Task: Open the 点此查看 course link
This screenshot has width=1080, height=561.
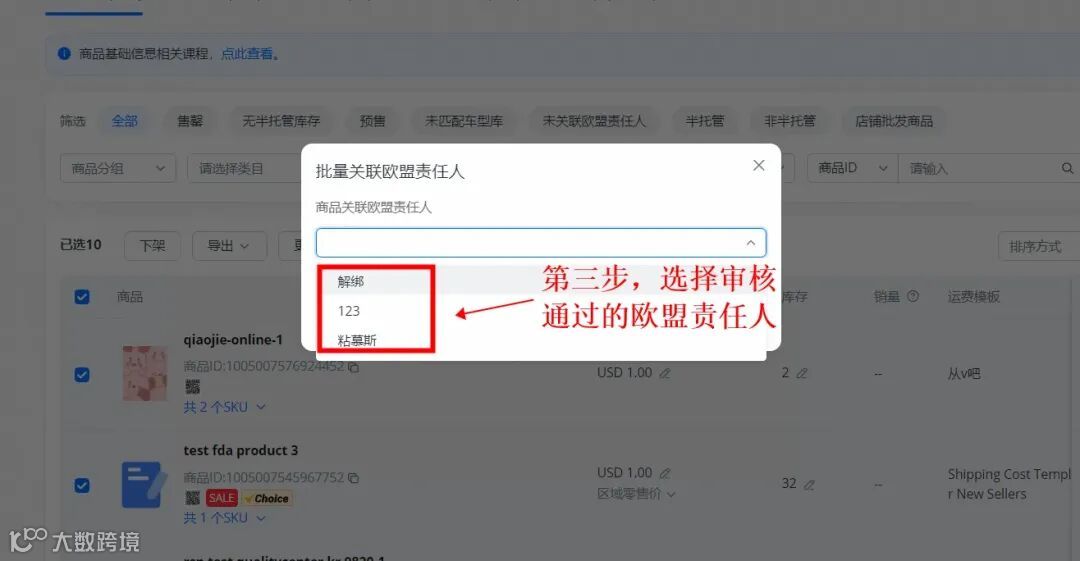Action: 247,54
